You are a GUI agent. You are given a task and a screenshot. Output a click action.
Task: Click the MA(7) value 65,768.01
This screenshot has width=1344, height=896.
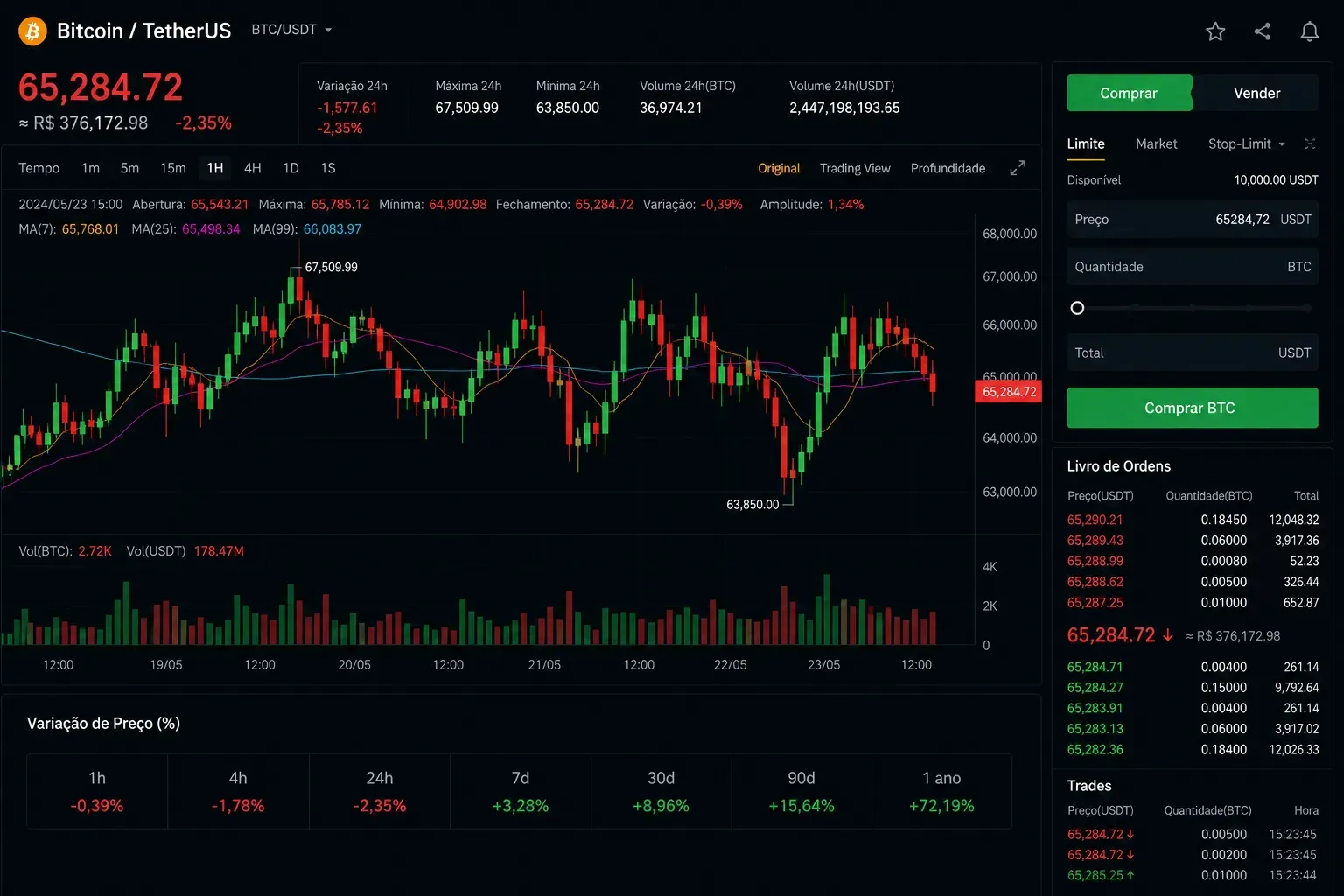[90, 229]
